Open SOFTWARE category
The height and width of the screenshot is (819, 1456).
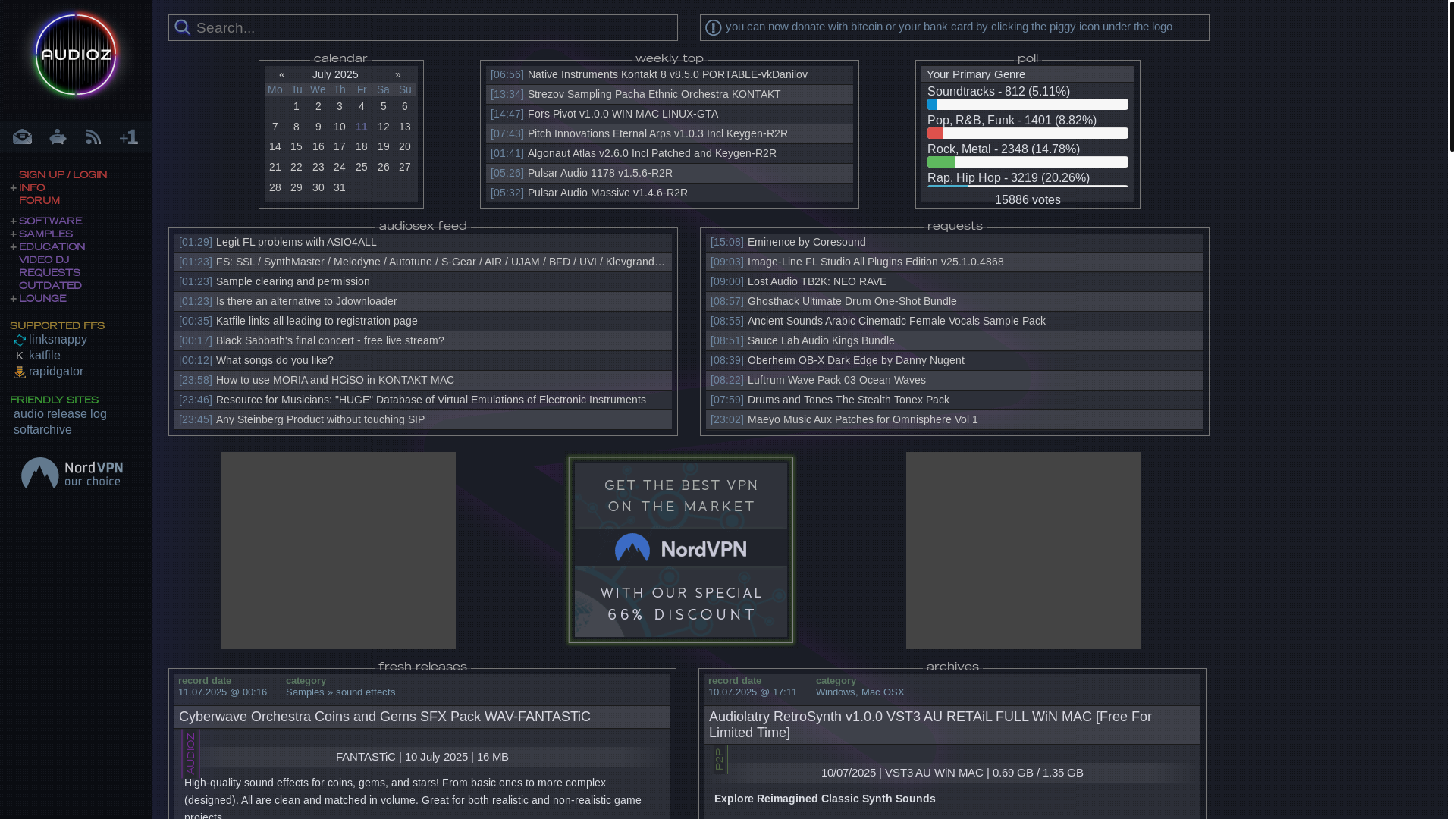coord(50,221)
